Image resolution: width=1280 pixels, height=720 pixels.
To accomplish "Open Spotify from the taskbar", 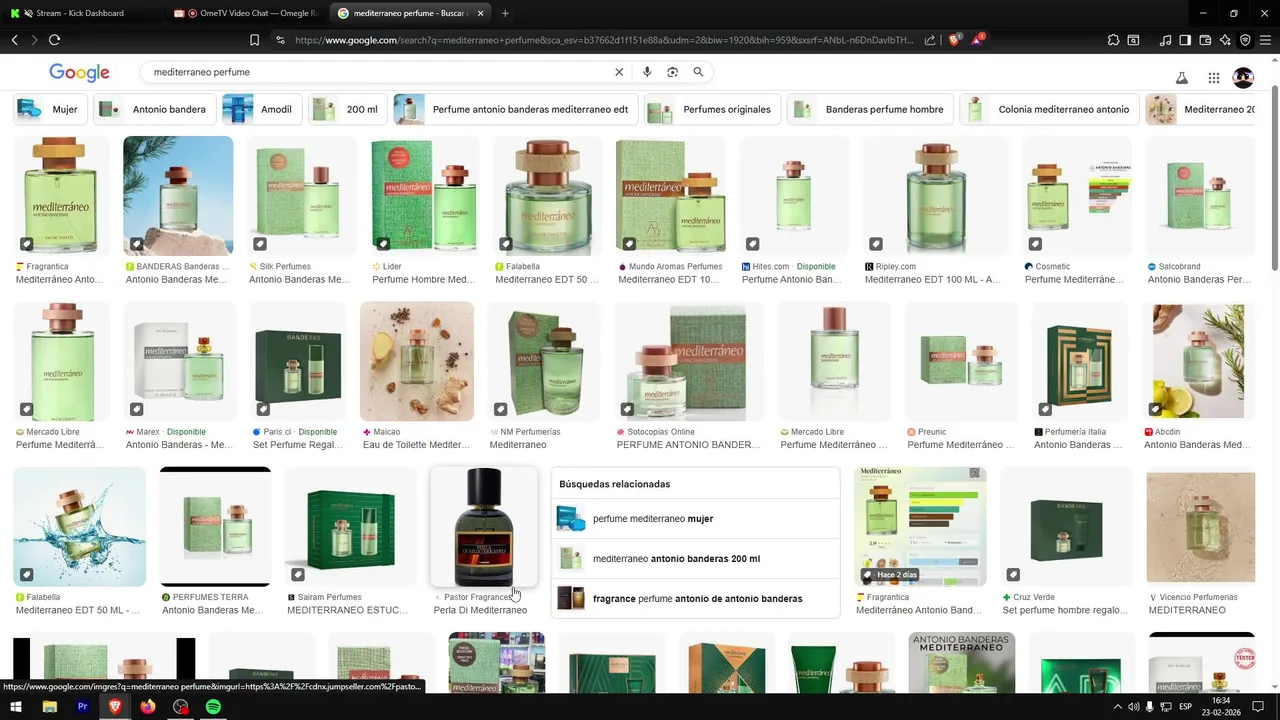I will coord(213,706).
